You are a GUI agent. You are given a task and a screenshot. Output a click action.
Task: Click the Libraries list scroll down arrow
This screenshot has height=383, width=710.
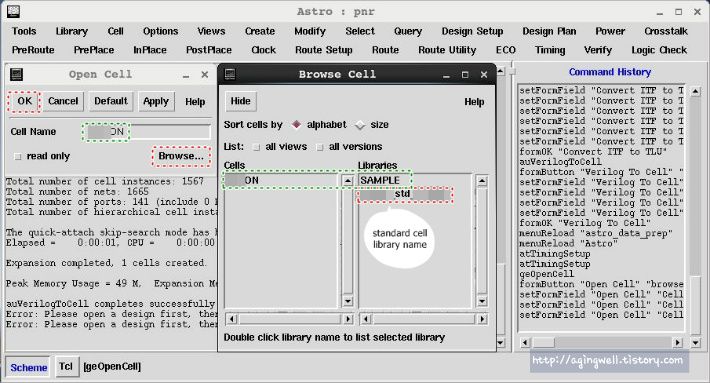[482, 301]
